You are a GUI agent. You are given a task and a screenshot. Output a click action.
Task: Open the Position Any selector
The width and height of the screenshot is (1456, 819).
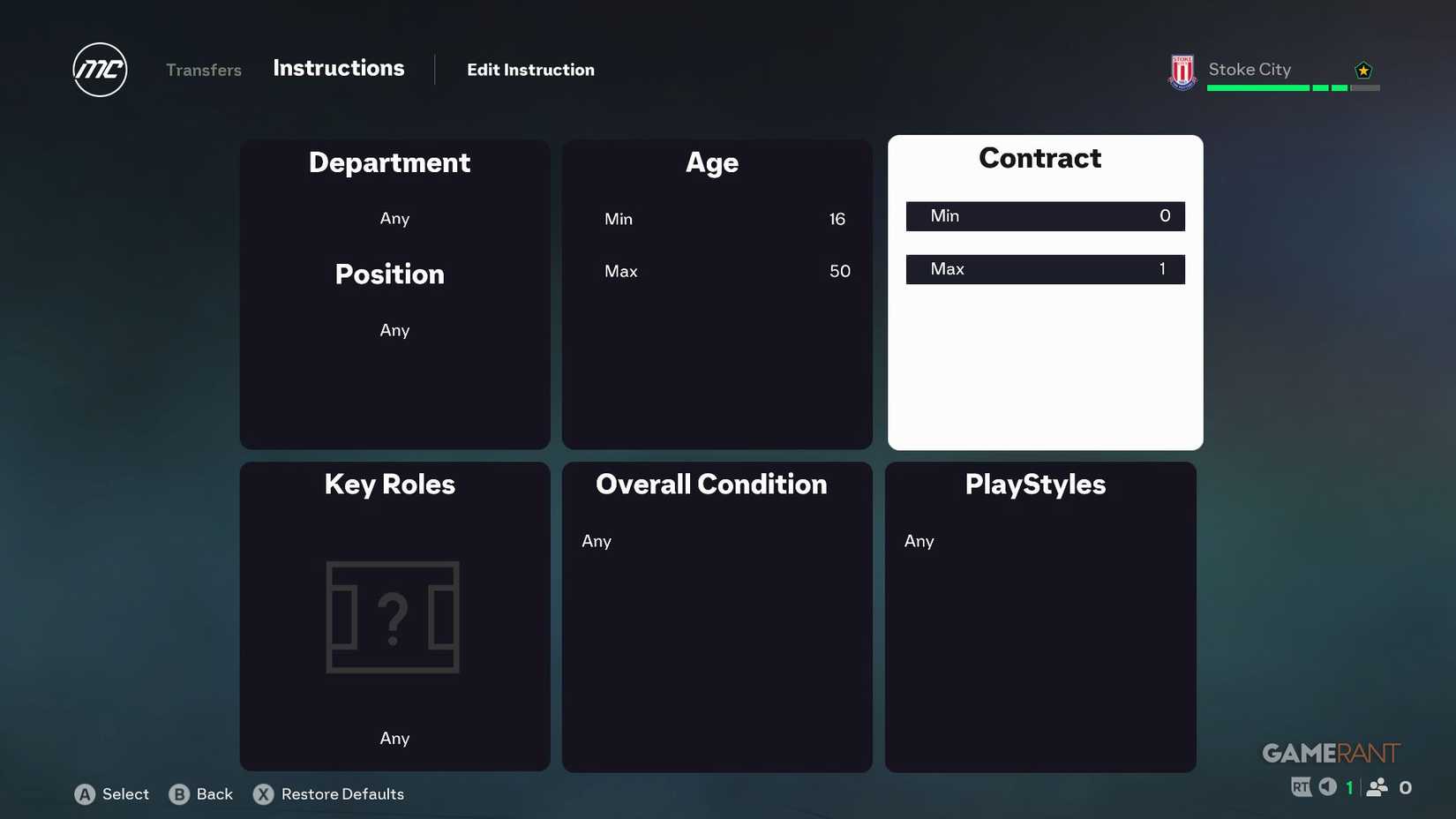point(394,330)
